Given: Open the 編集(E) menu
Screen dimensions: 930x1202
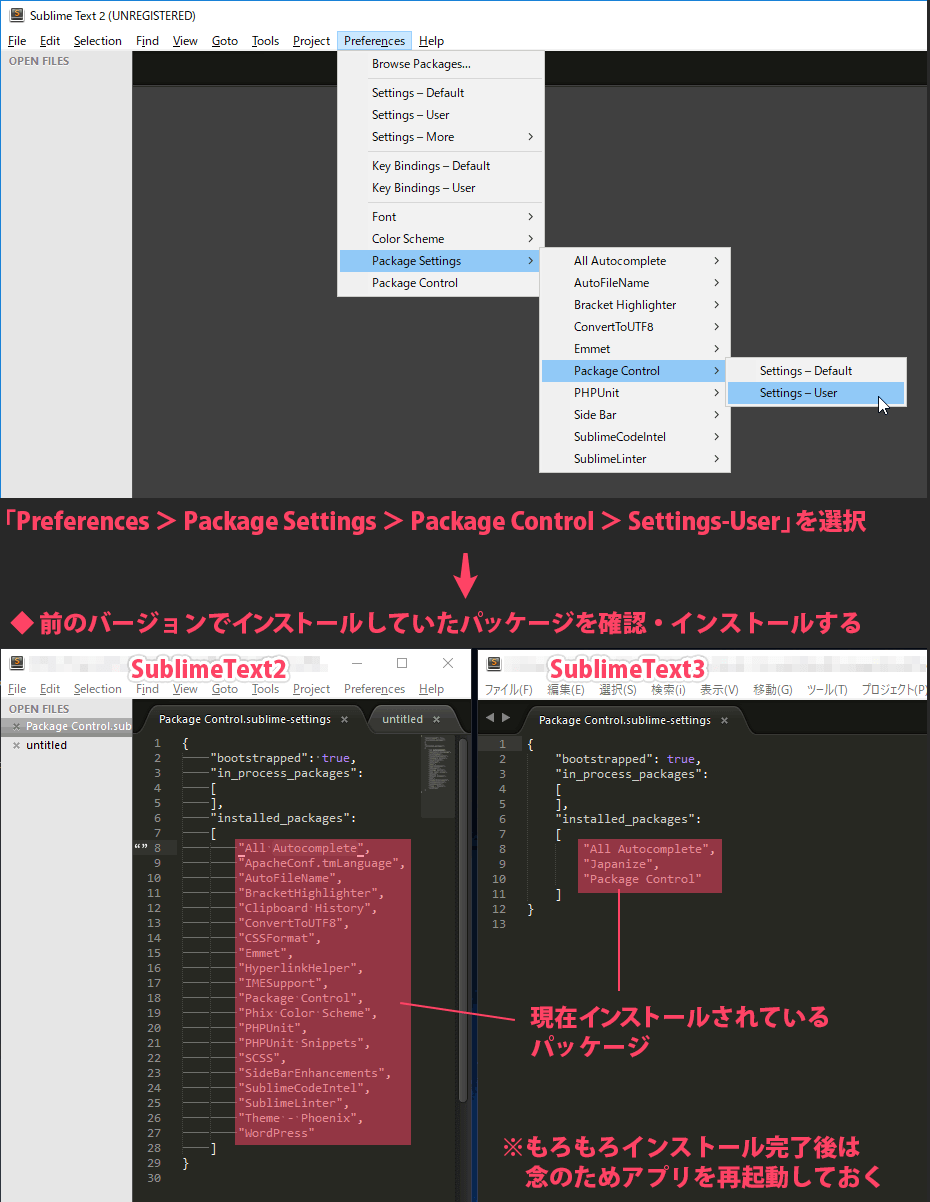Looking at the screenshot, I should click(x=566, y=690).
